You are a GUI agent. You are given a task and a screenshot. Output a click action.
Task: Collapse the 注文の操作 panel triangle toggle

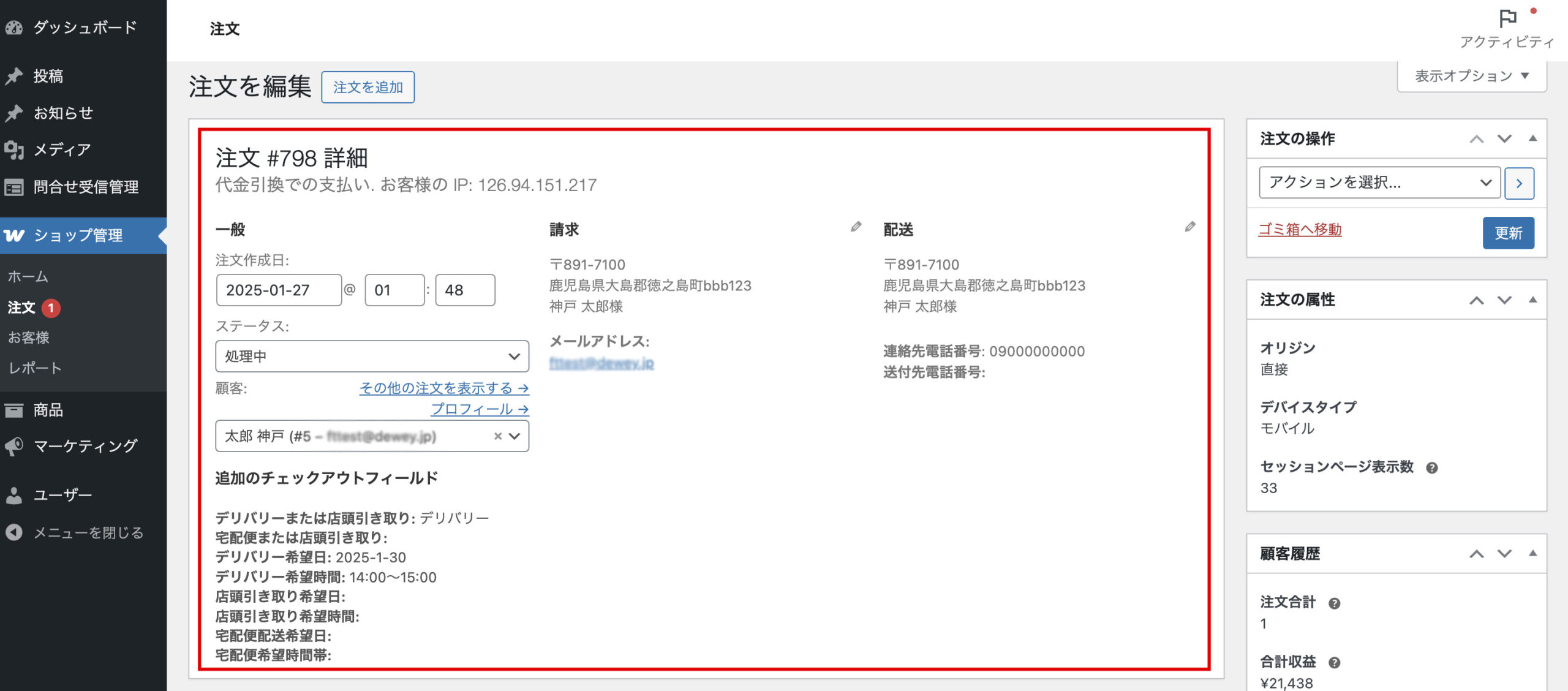(x=1532, y=138)
